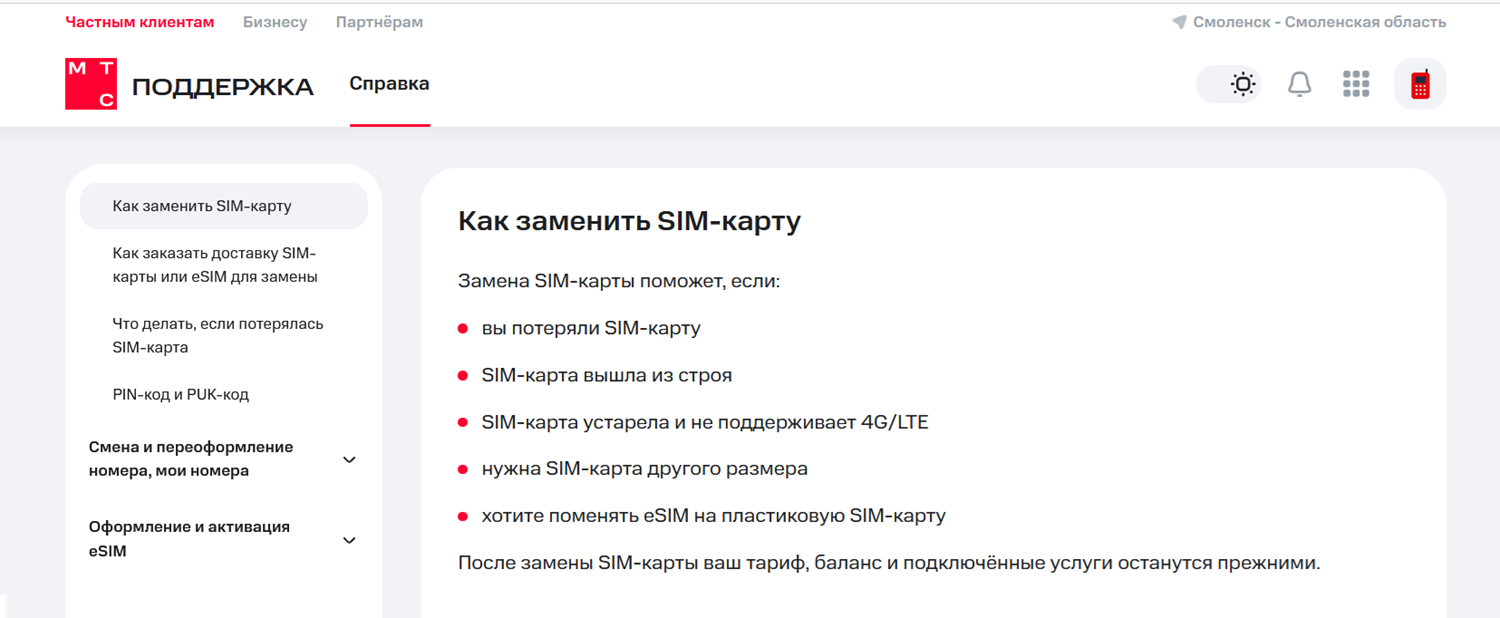Open Партнёрам section

[x=379, y=22]
